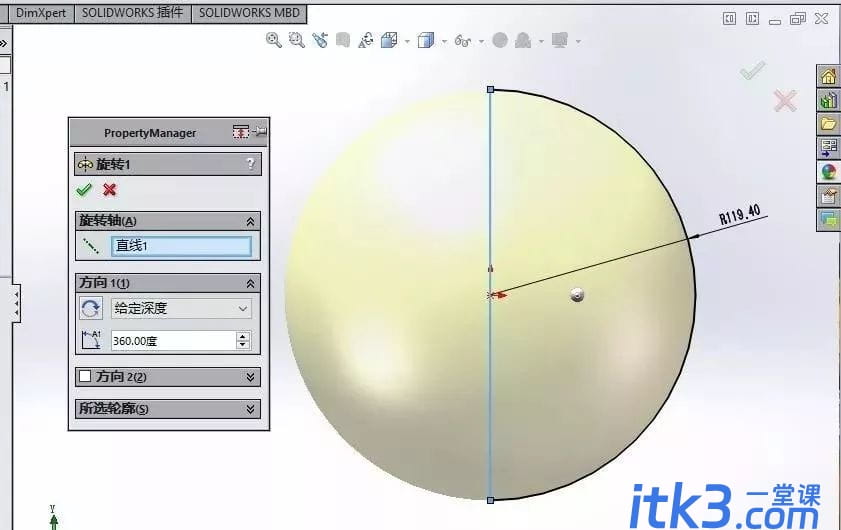The image size is (841, 530).
Task: Select the R119.40 radius dimension
Action: tap(740, 215)
